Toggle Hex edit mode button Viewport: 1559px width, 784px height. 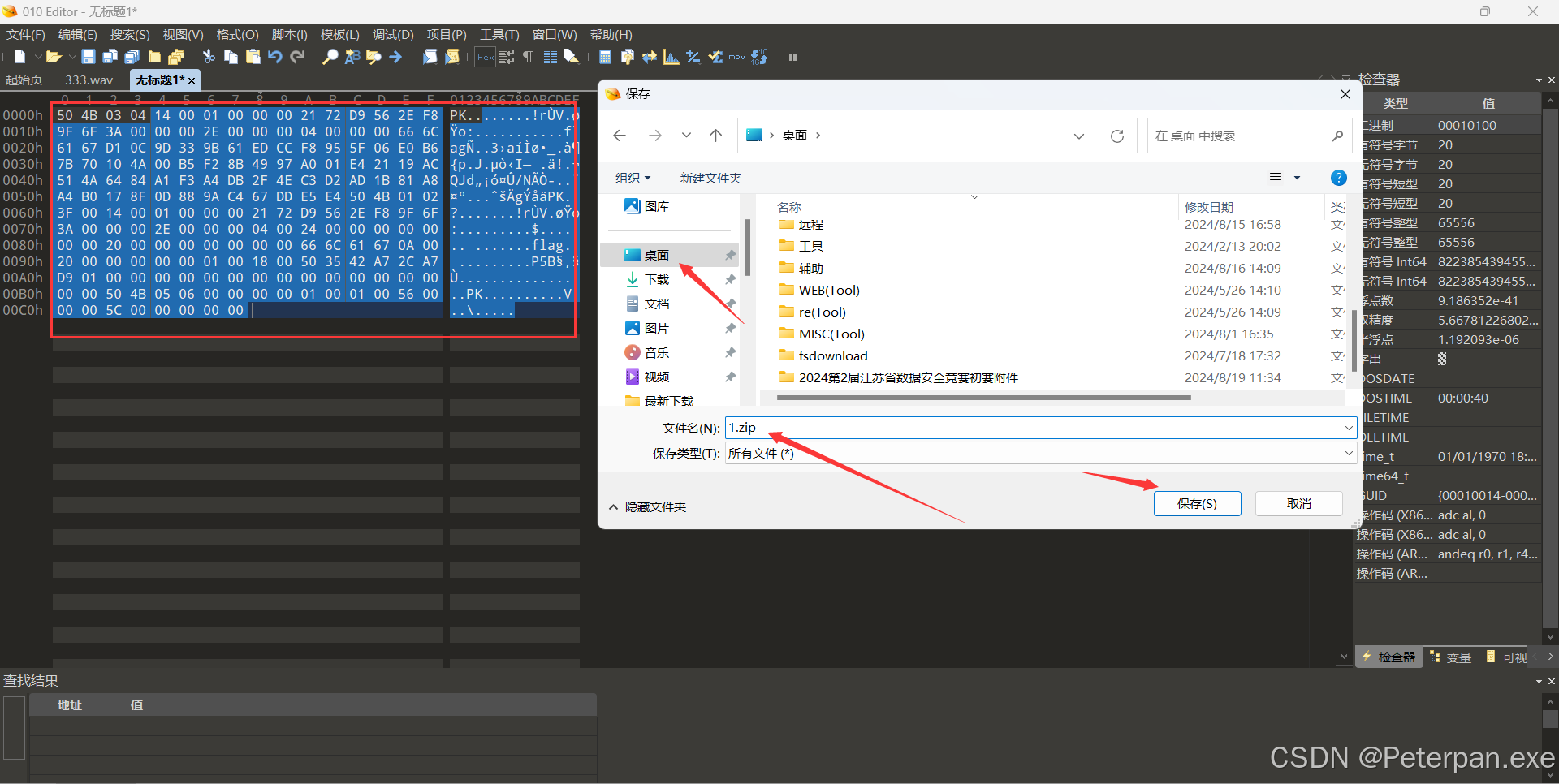(486, 57)
